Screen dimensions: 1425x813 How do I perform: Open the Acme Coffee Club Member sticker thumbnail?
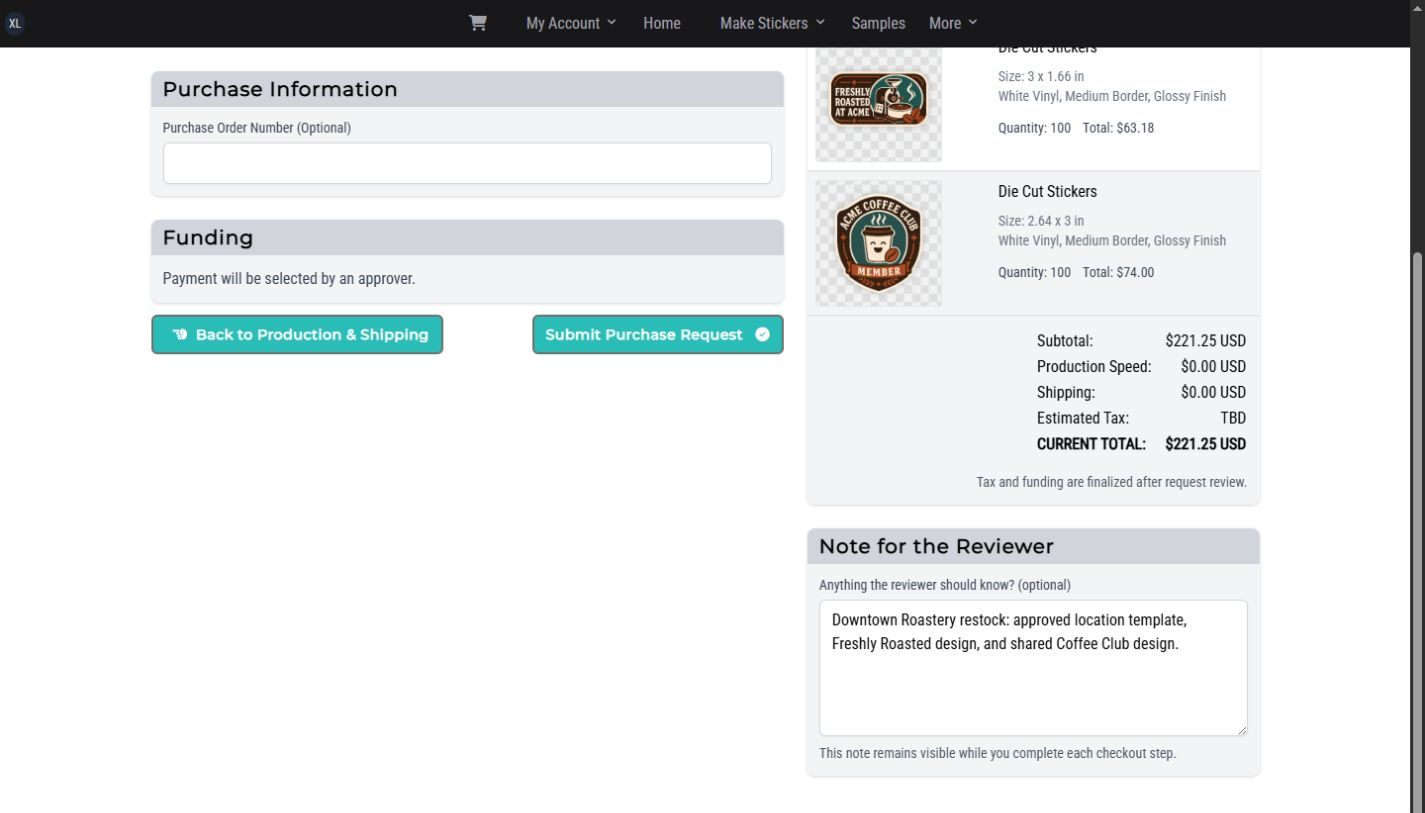[878, 243]
